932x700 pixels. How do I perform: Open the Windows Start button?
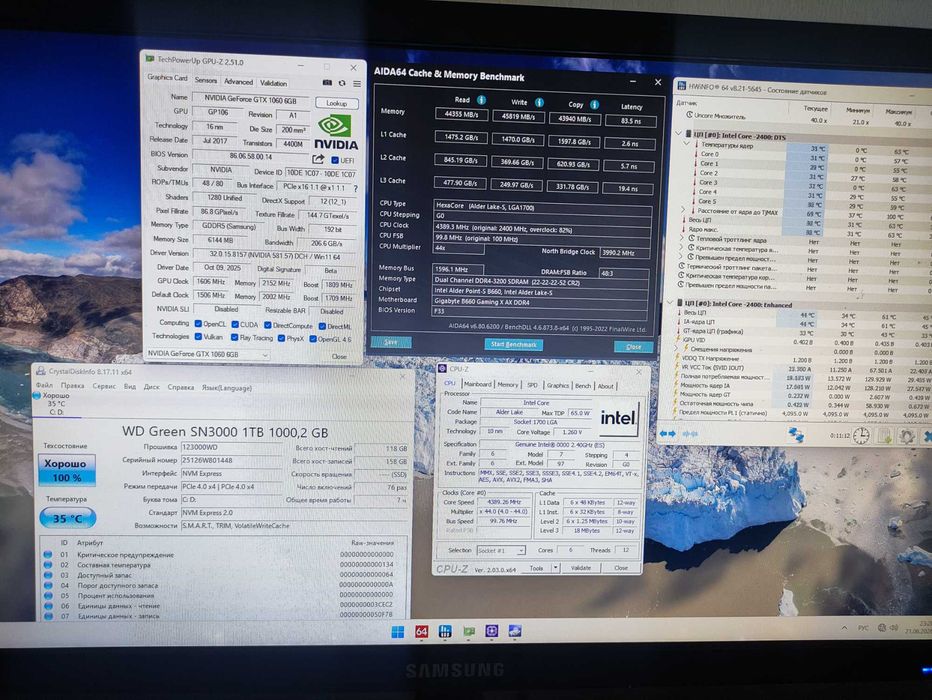pyautogui.click(x=398, y=632)
